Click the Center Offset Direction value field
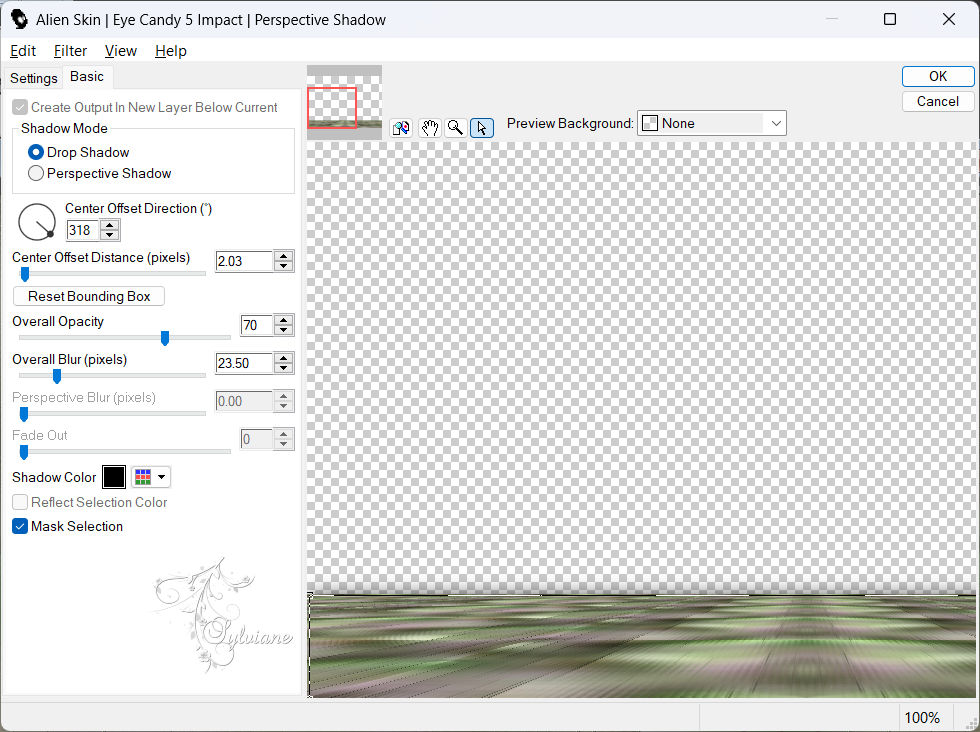This screenshot has height=732, width=980. (82, 230)
